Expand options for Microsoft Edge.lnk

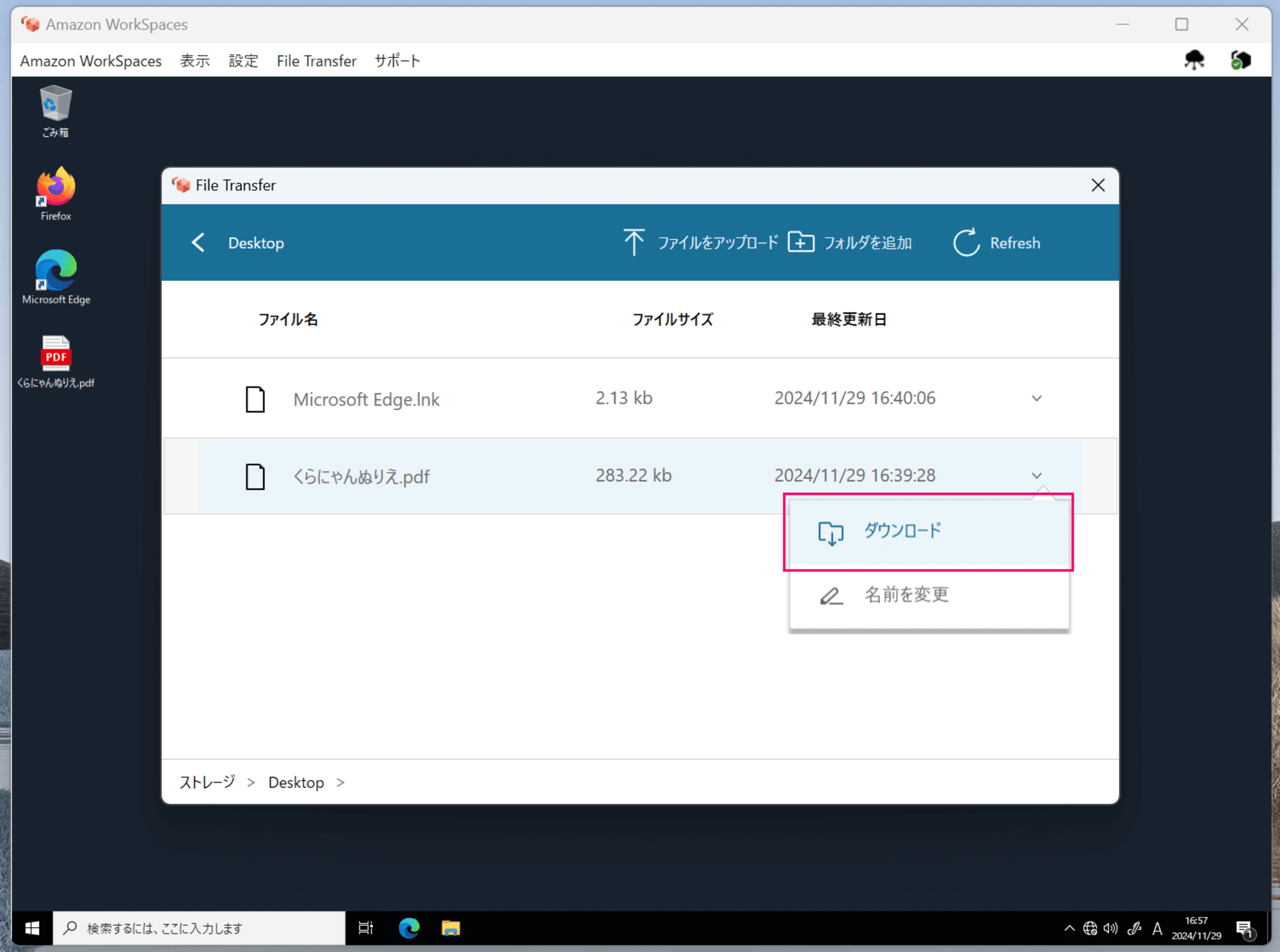point(1037,399)
